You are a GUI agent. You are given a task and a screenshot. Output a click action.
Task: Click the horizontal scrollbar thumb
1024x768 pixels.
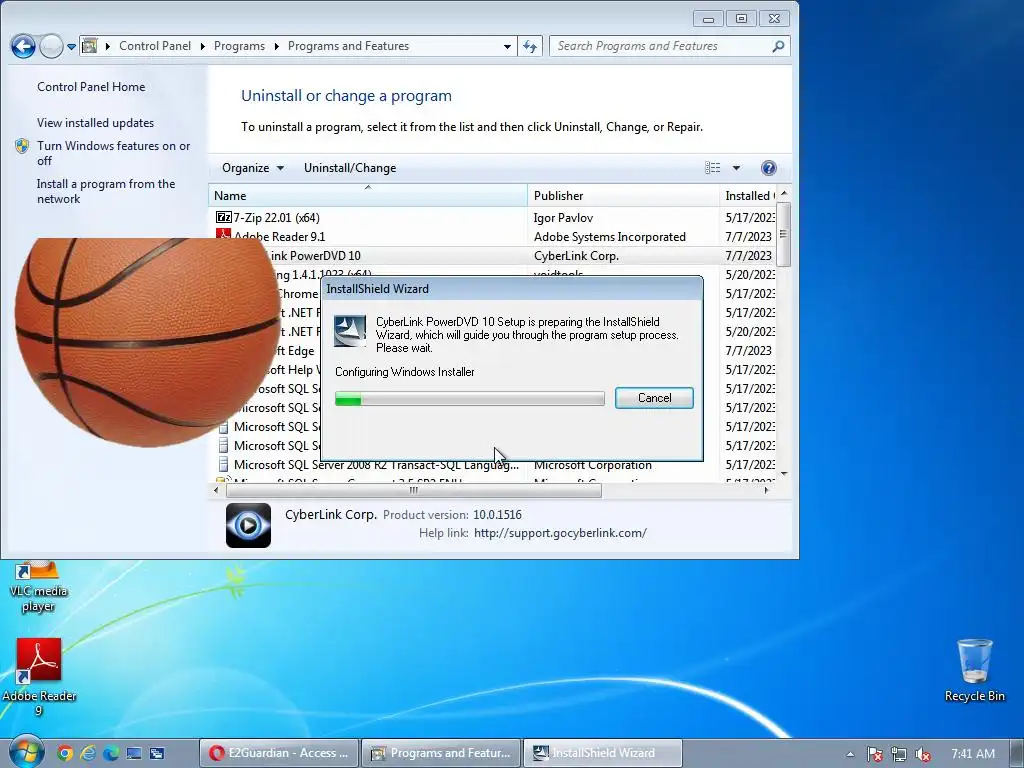(413, 490)
